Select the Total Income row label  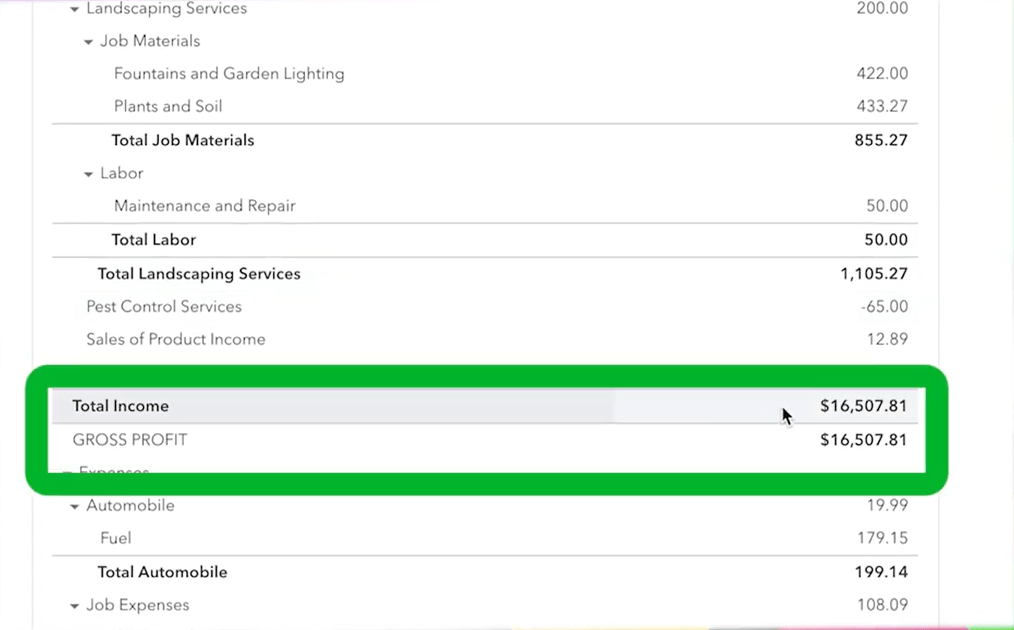[x=120, y=406]
